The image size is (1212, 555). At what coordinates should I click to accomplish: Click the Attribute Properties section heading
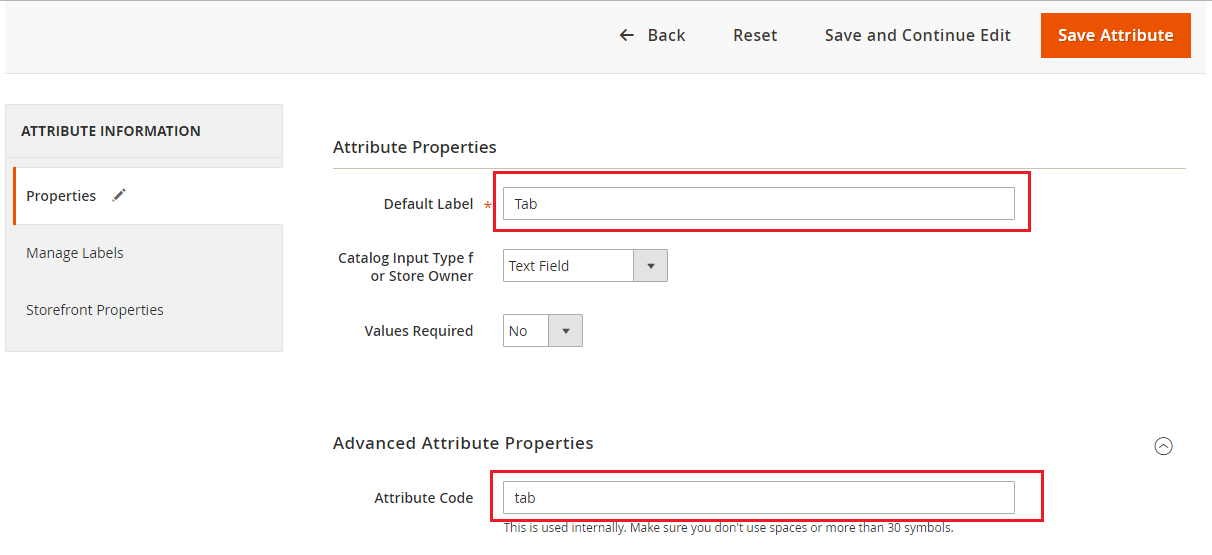[414, 147]
